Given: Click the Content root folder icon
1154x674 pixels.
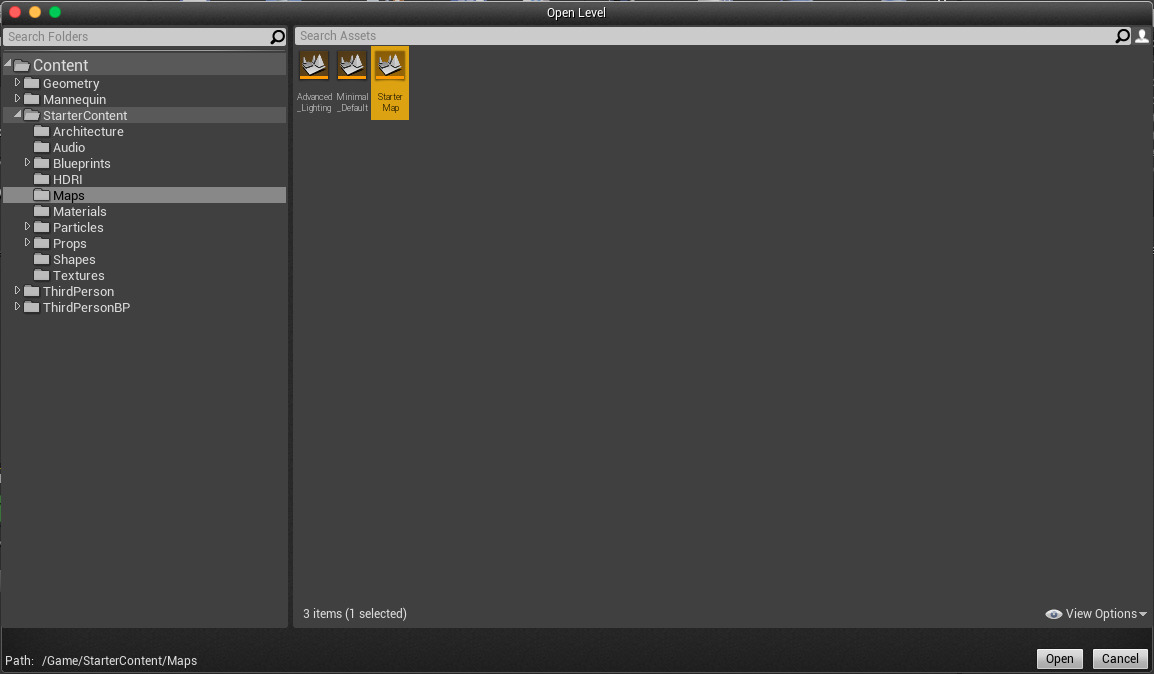Looking at the screenshot, I should coord(23,64).
